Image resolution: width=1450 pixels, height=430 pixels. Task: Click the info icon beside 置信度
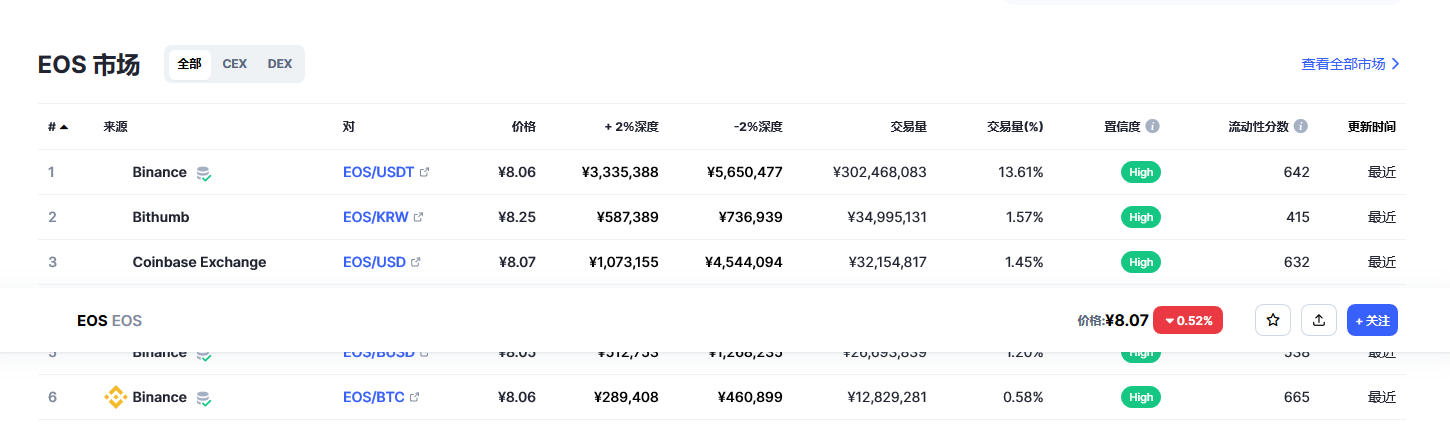point(1153,127)
